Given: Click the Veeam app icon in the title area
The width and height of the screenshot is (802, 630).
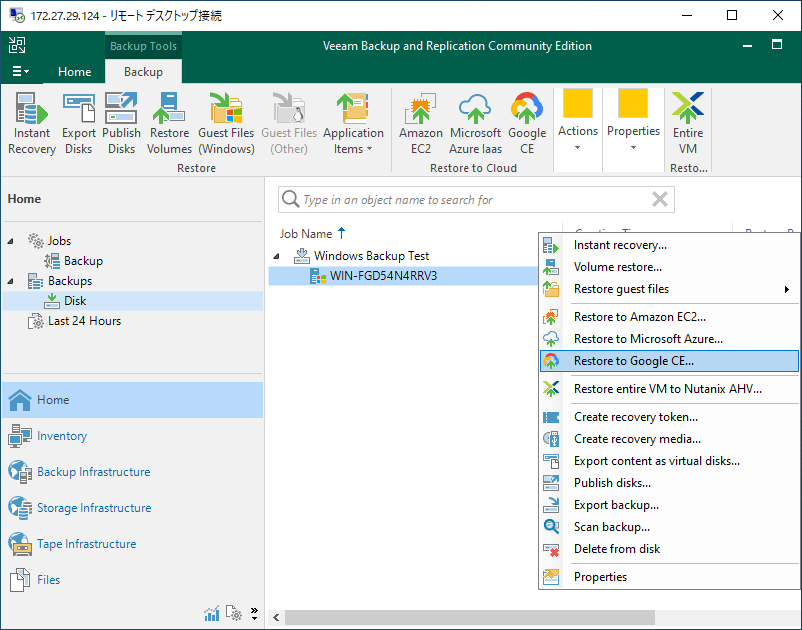Looking at the screenshot, I should point(17,46).
